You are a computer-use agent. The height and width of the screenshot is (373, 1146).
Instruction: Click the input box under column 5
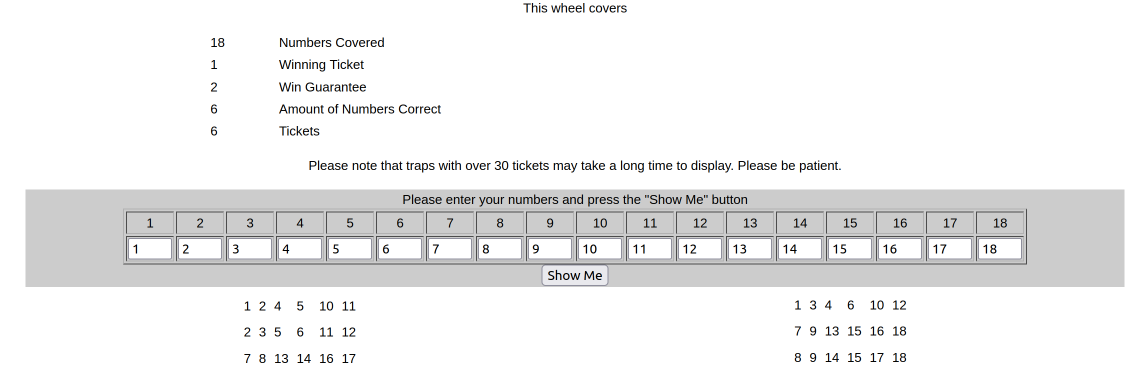[350, 249]
